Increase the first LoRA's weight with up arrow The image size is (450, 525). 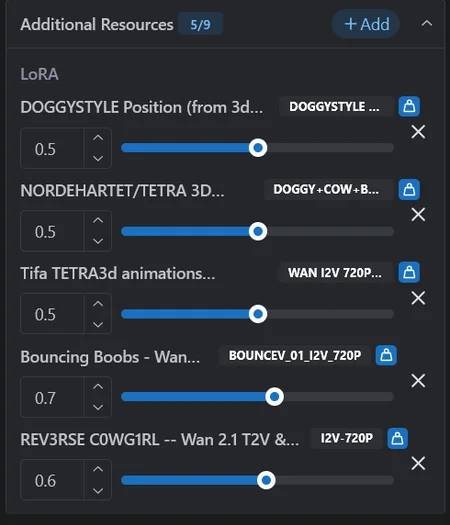[98, 138]
